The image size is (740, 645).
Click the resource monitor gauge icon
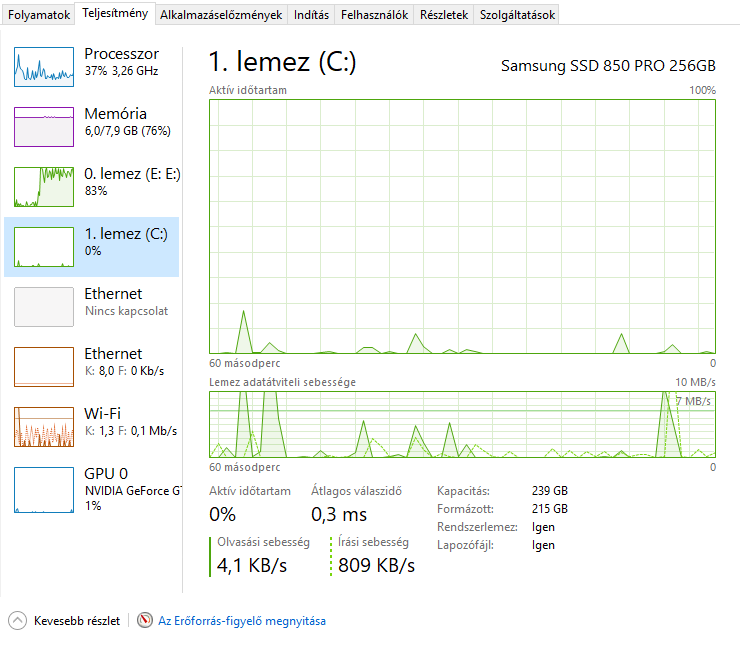[145, 620]
